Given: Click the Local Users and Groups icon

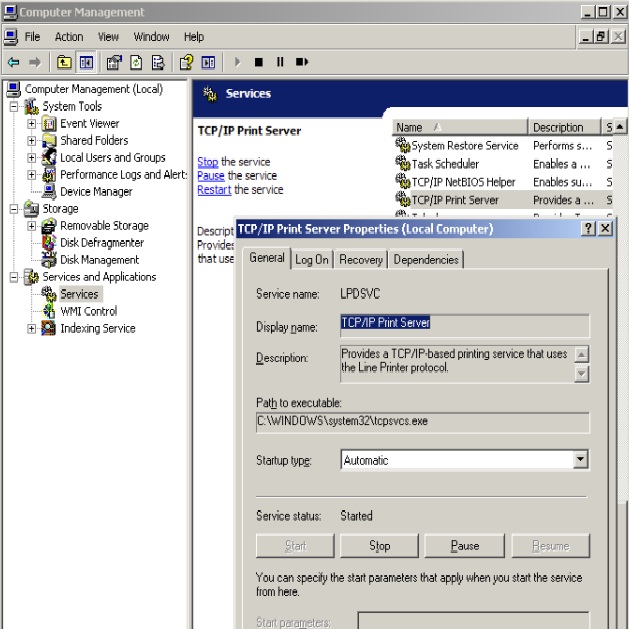Looking at the screenshot, I should click(x=49, y=157).
